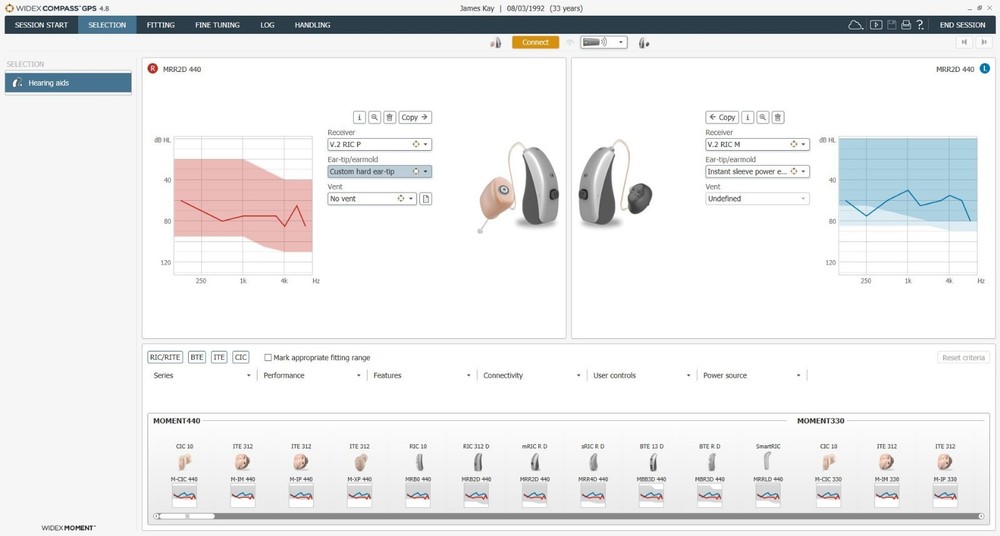Expand the Features filter dropdown

pyautogui.click(x=422, y=376)
